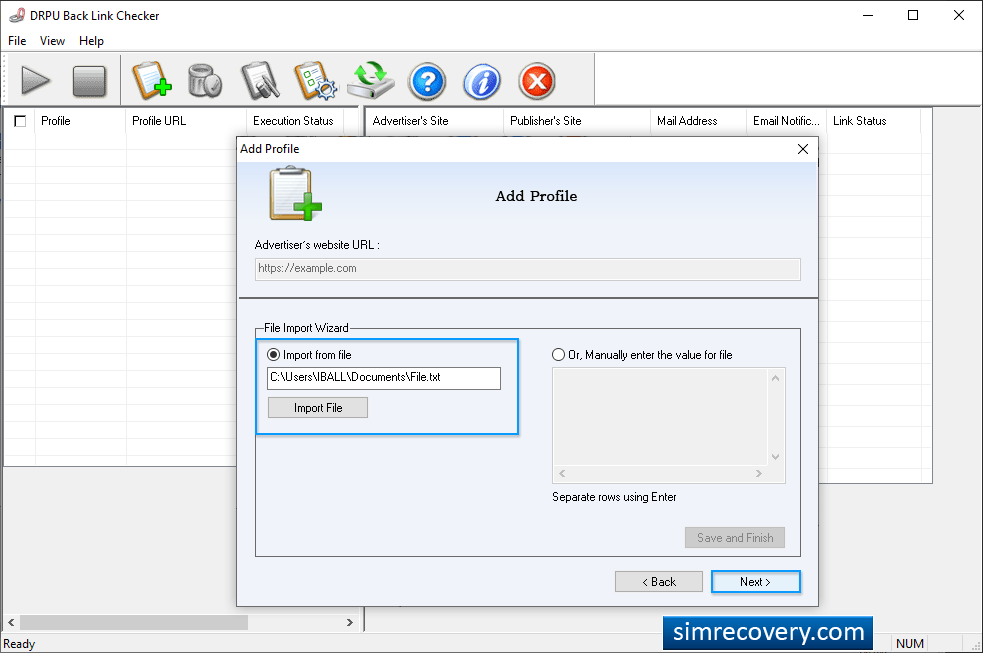
Task: Click the Back button in the wizard
Action: pyautogui.click(x=658, y=582)
